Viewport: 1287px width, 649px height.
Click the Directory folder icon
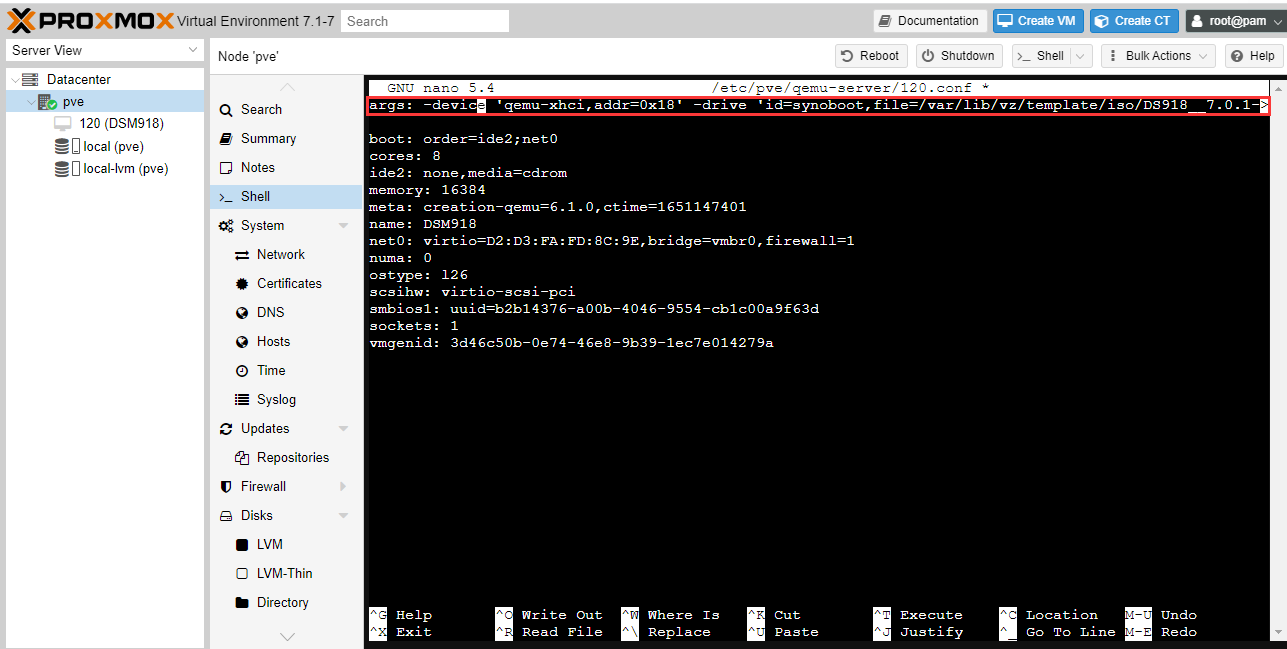point(241,603)
